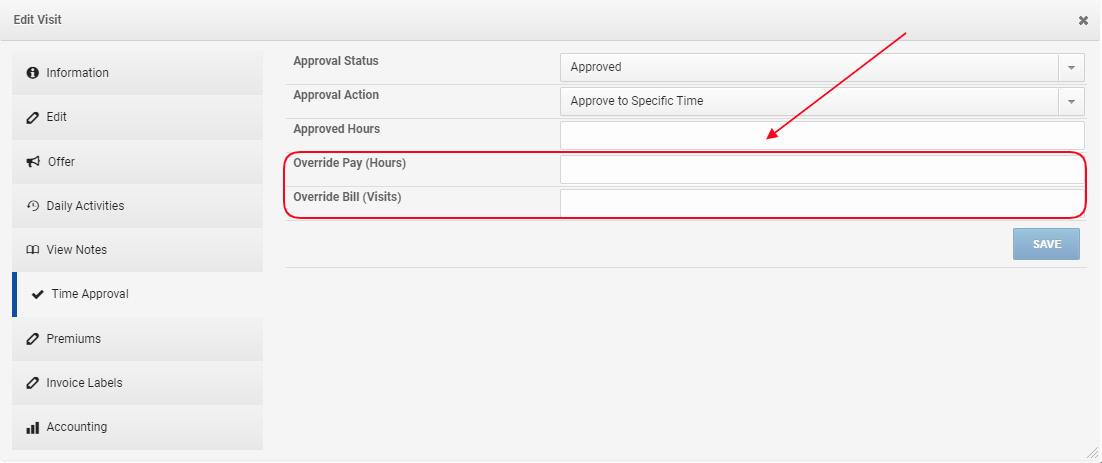The height and width of the screenshot is (463, 1102).
Task: Open Premiums tab label
Action: point(74,339)
